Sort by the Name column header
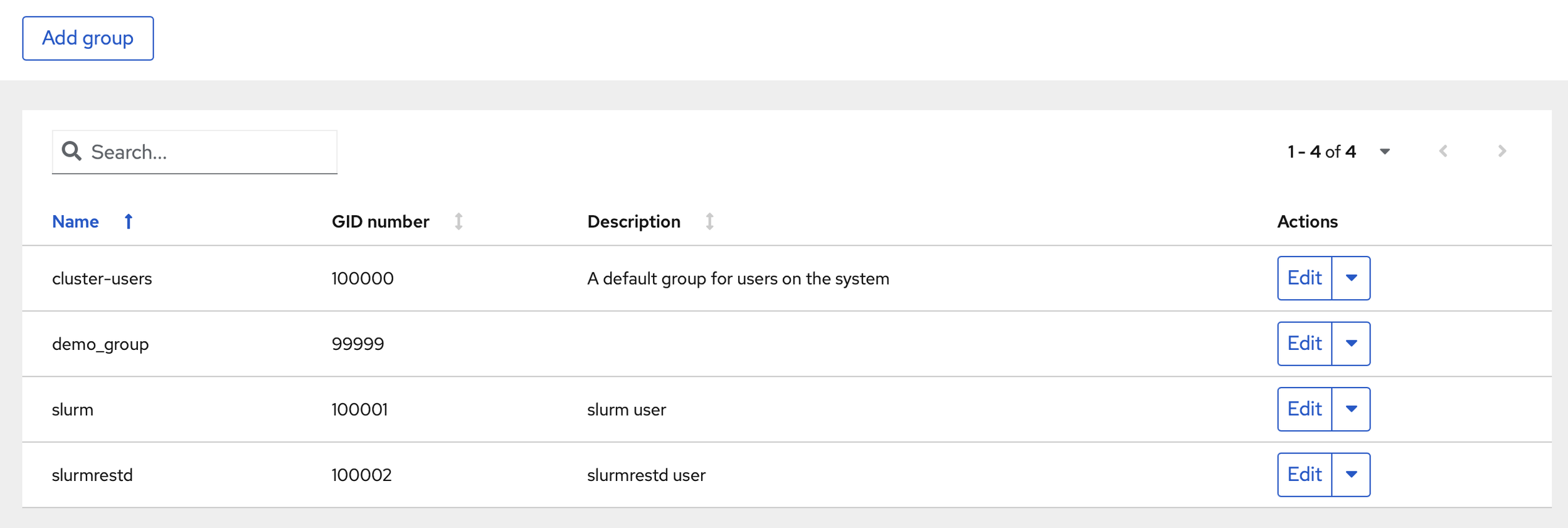 [x=75, y=221]
